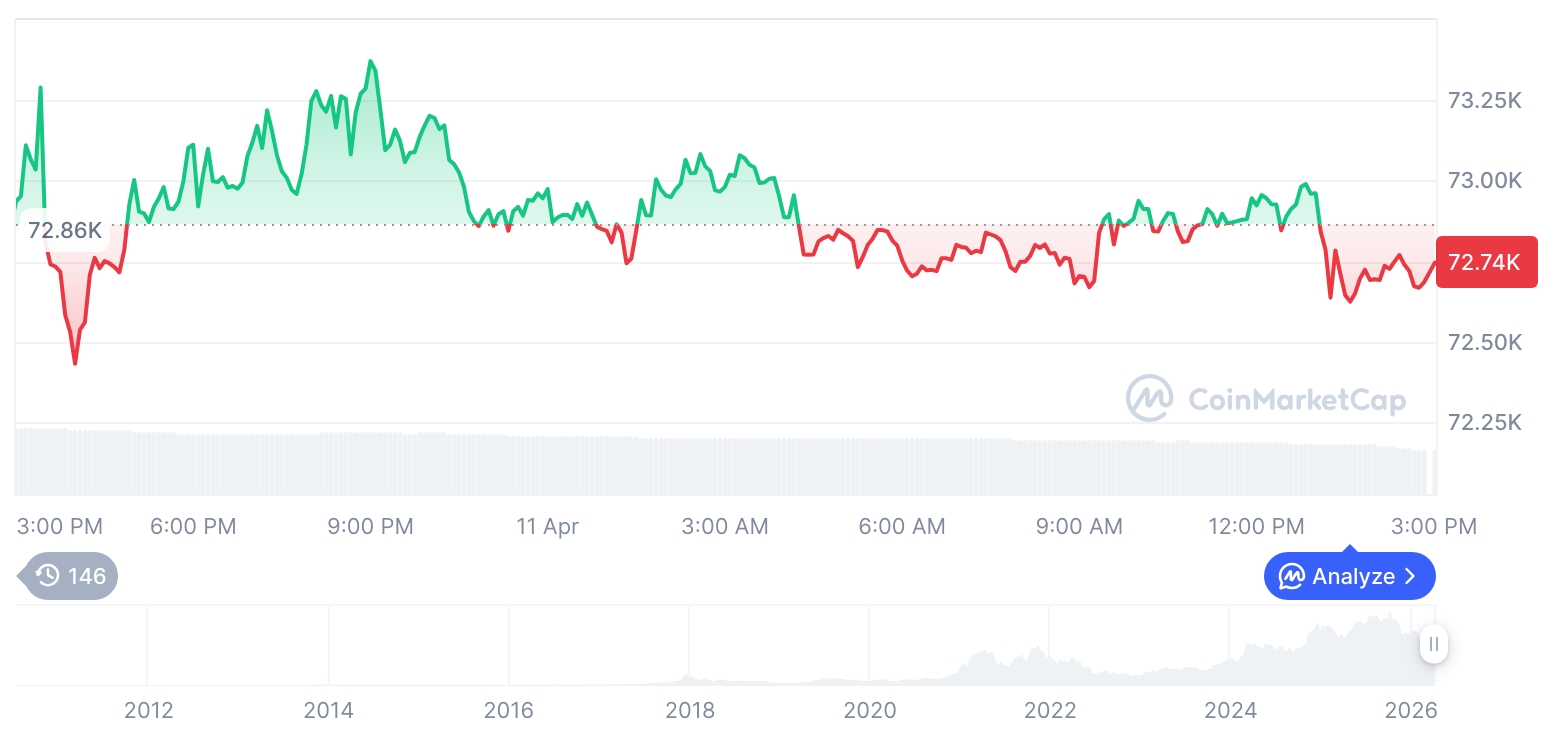Jump to 2018 on the overview timeline
The image size is (1566, 732).
coord(690,711)
